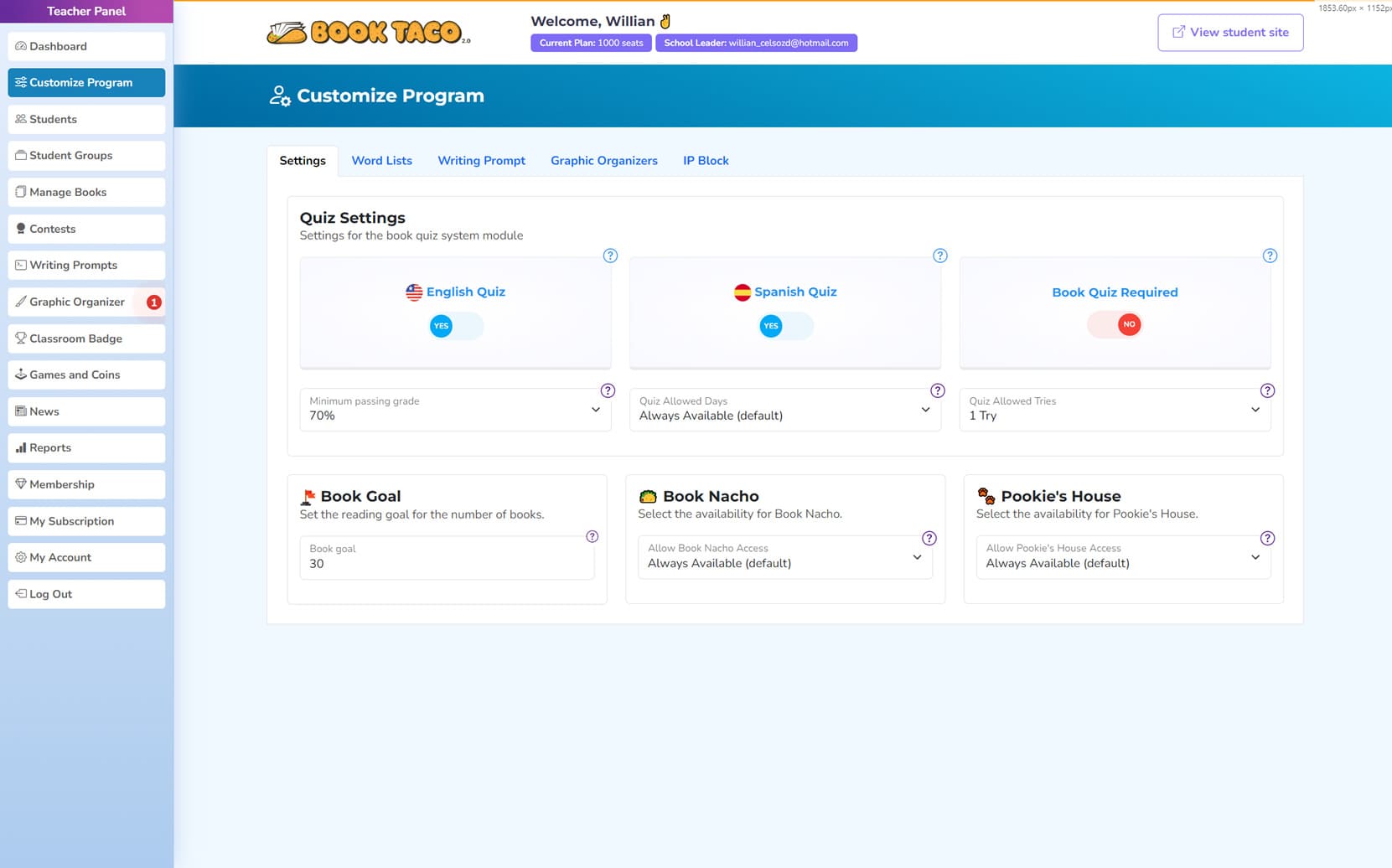The height and width of the screenshot is (868, 1392).
Task: Expand the Quiz Allowed Days dropdown
Action: pyautogui.click(x=784, y=410)
